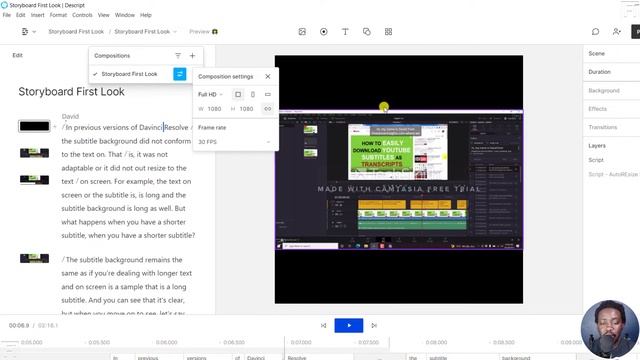Click the video preview canvas

399,180
